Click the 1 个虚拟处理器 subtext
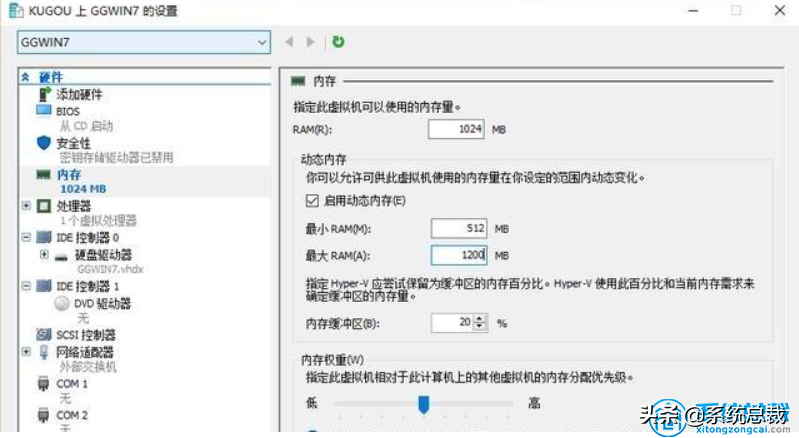 (x=98, y=221)
